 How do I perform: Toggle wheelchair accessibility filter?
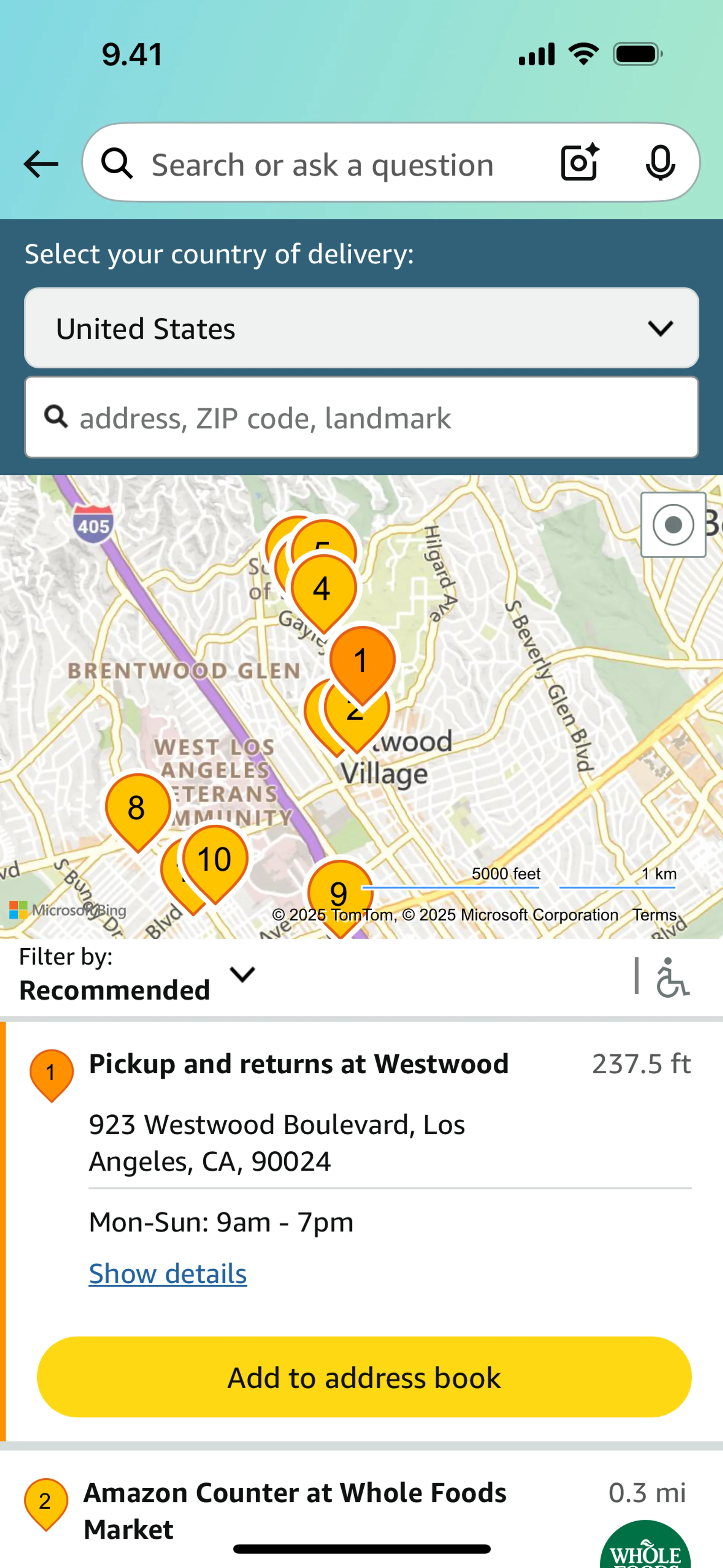(672, 977)
